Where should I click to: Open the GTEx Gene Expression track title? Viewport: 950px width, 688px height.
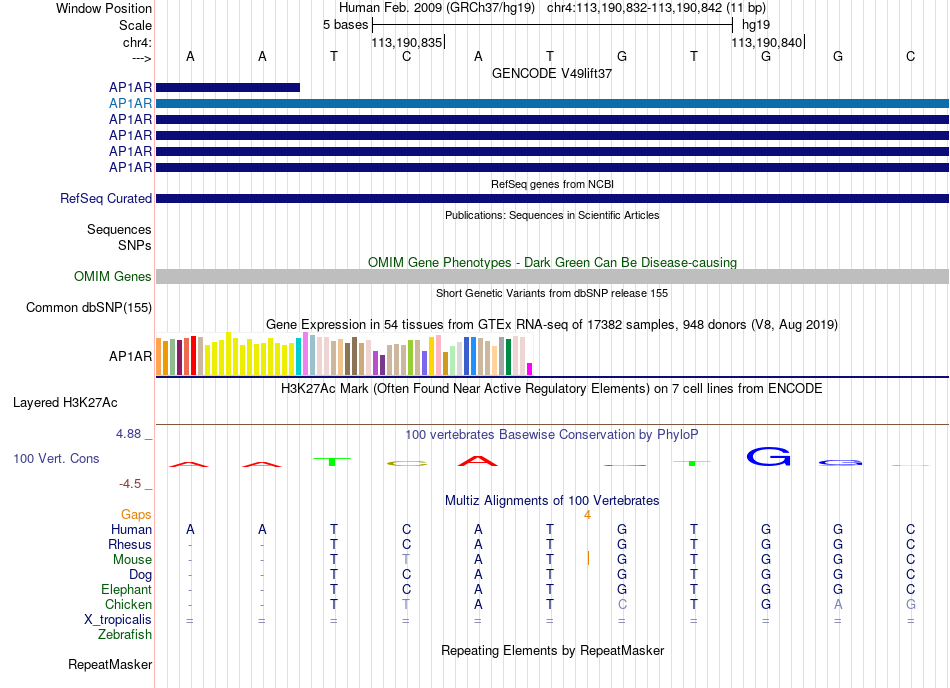pyautogui.click(x=552, y=325)
